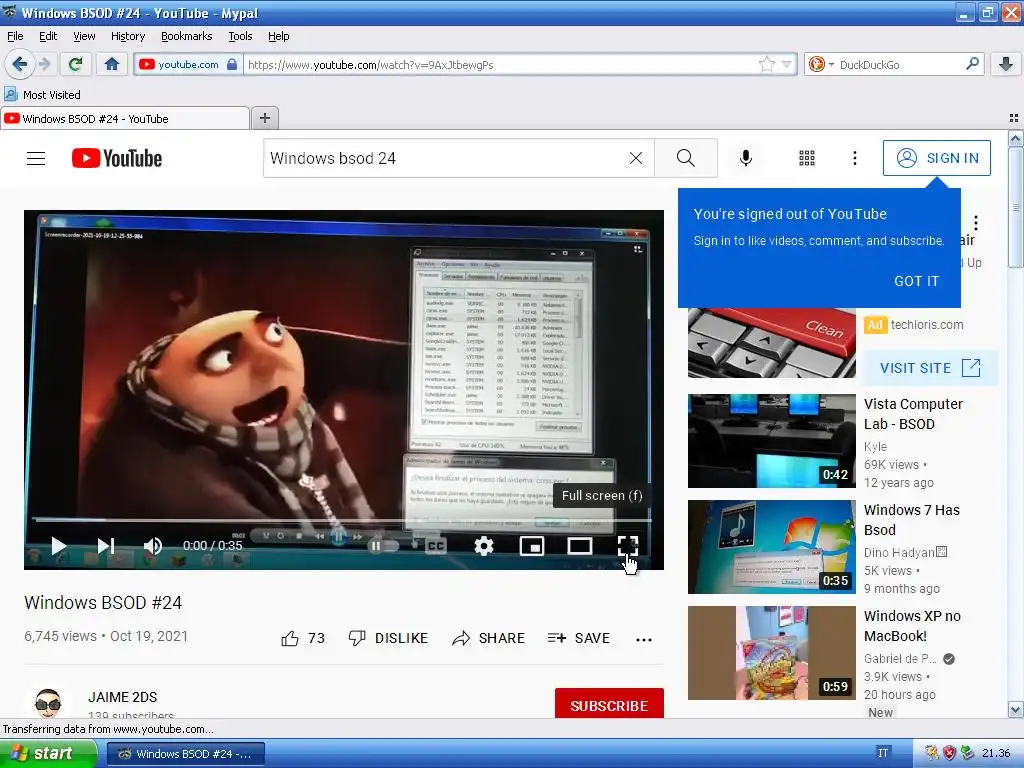
Task: Click the red SUBSCRIBE button
Action: (x=609, y=704)
